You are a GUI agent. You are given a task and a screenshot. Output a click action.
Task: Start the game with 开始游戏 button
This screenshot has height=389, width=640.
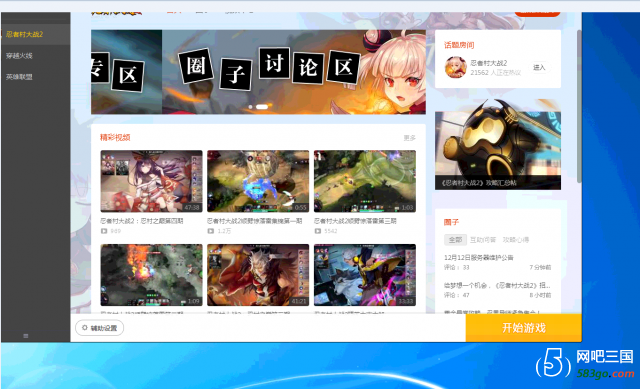pos(524,328)
